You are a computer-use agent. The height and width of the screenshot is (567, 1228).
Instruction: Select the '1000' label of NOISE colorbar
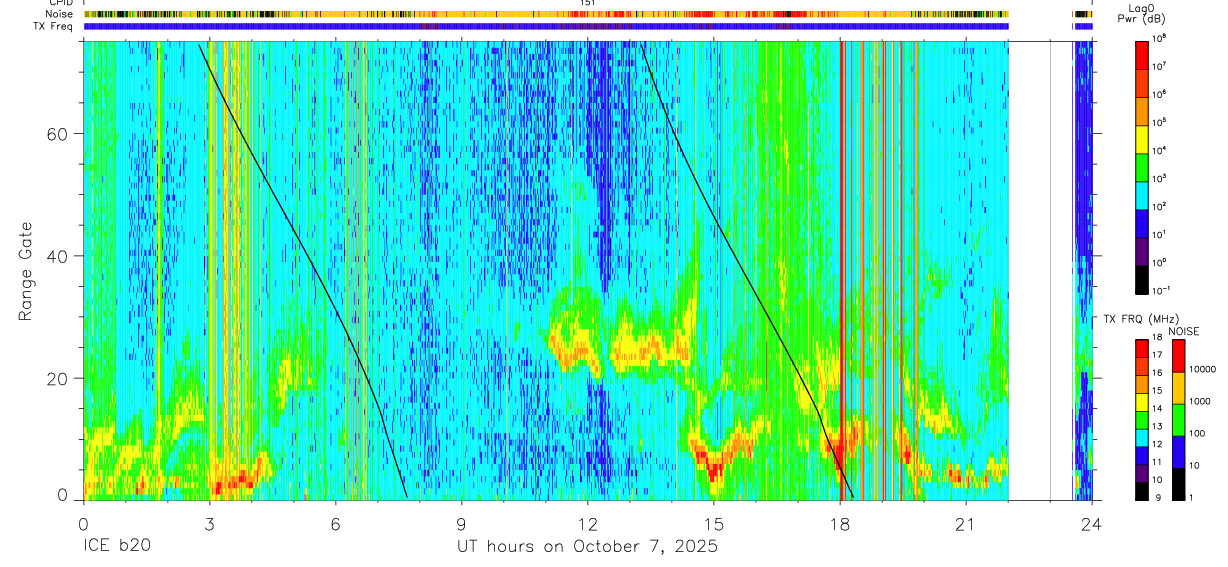coord(1198,402)
